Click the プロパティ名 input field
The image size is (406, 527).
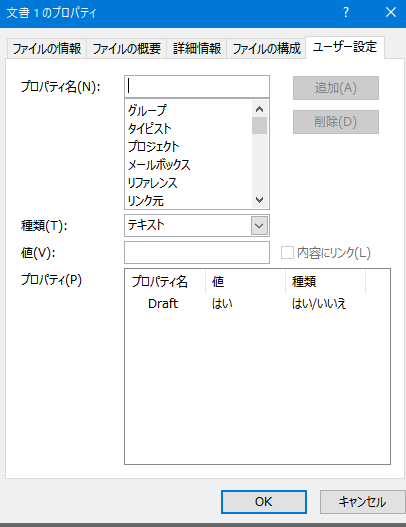[x=197, y=87]
